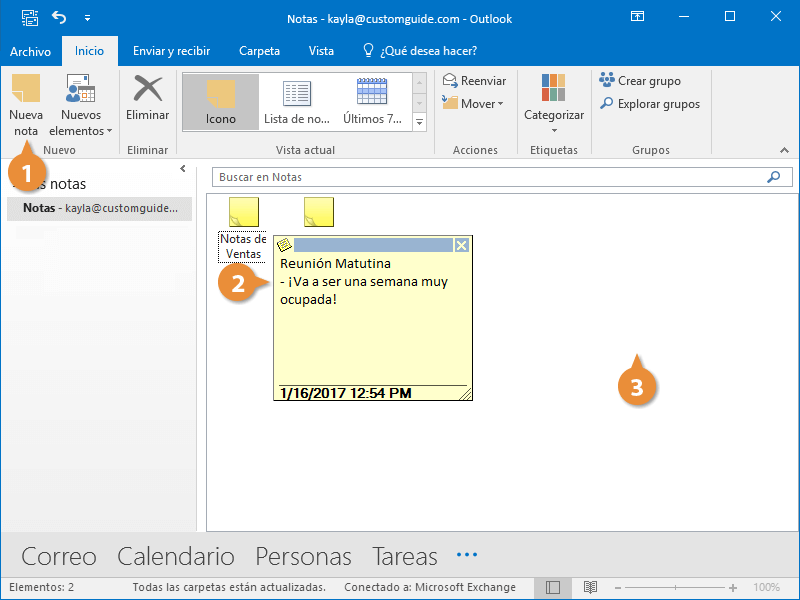Click the Undo arrow in title bar

coord(59,17)
